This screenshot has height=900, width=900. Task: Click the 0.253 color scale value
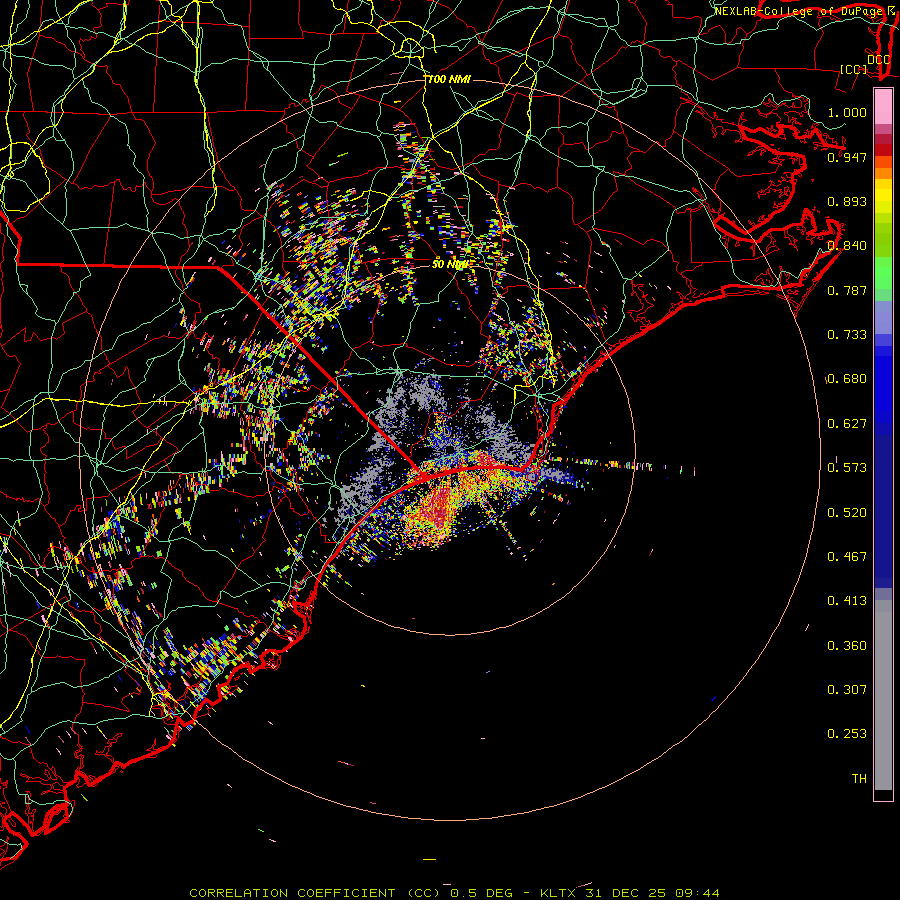[847, 734]
